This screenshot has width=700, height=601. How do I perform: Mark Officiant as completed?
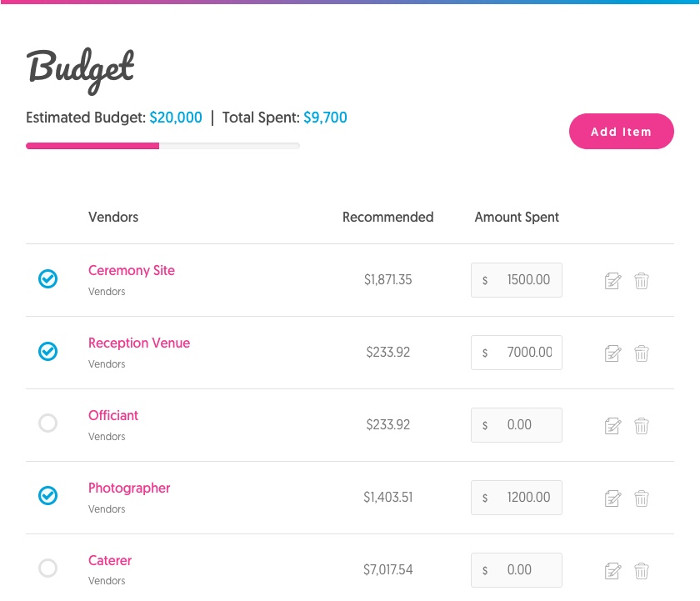click(x=48, y=424)
